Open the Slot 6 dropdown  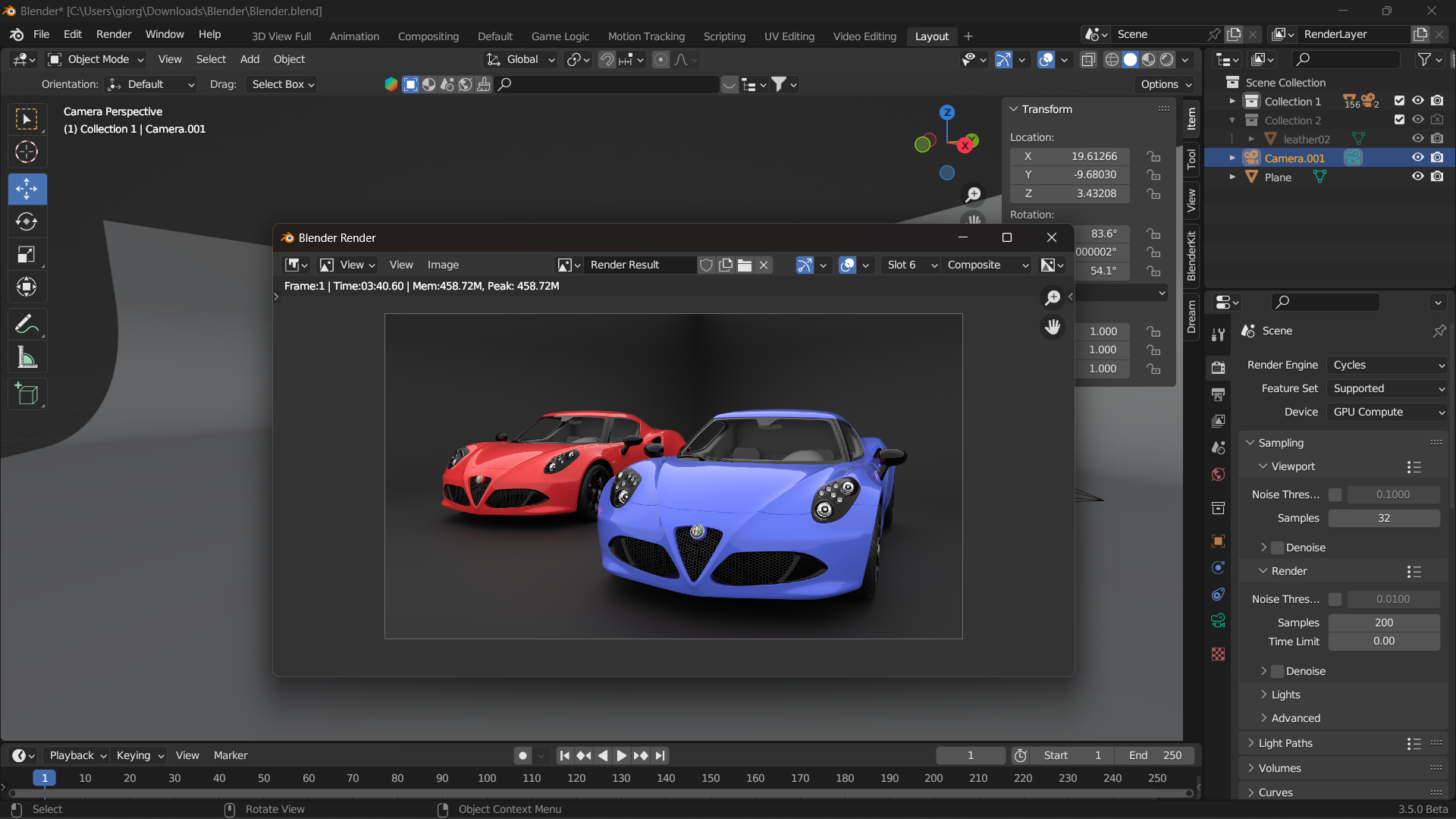911,265
